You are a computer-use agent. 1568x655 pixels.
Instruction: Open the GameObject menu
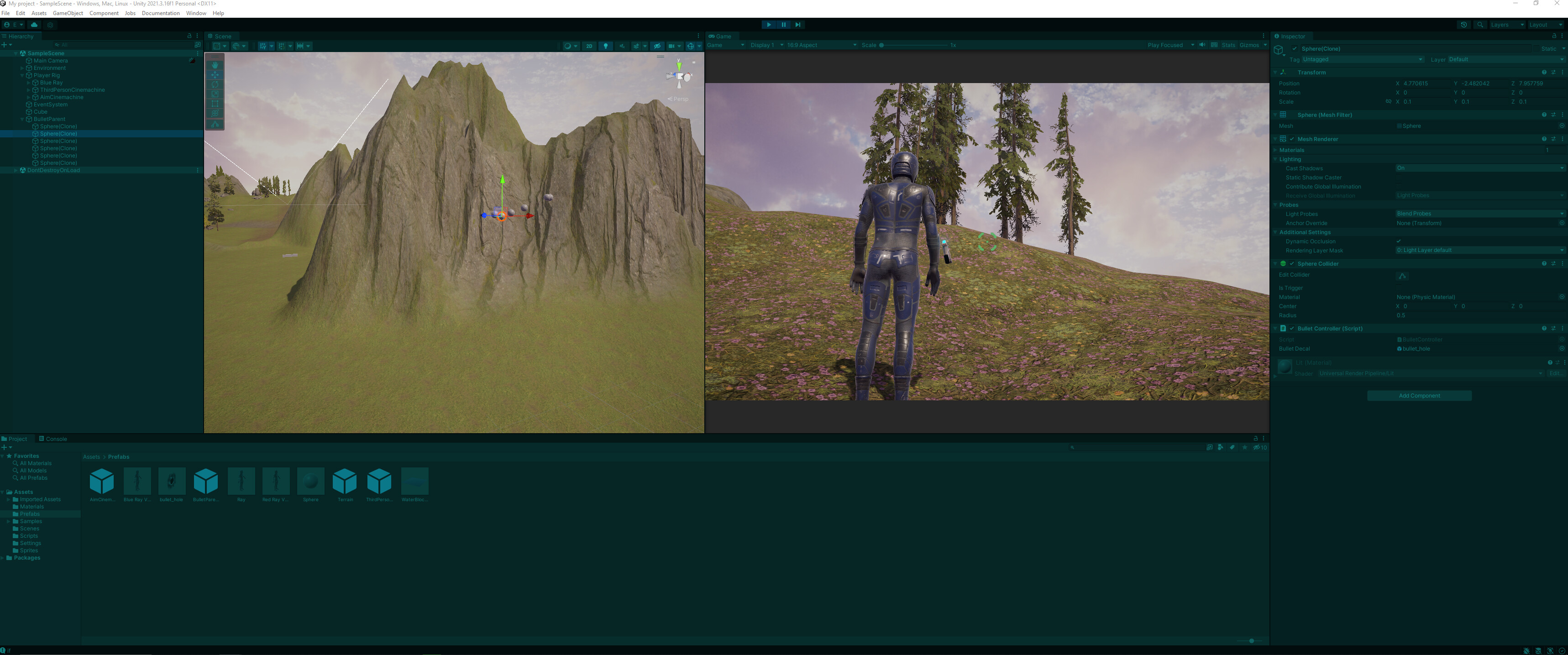coord(68,13)
